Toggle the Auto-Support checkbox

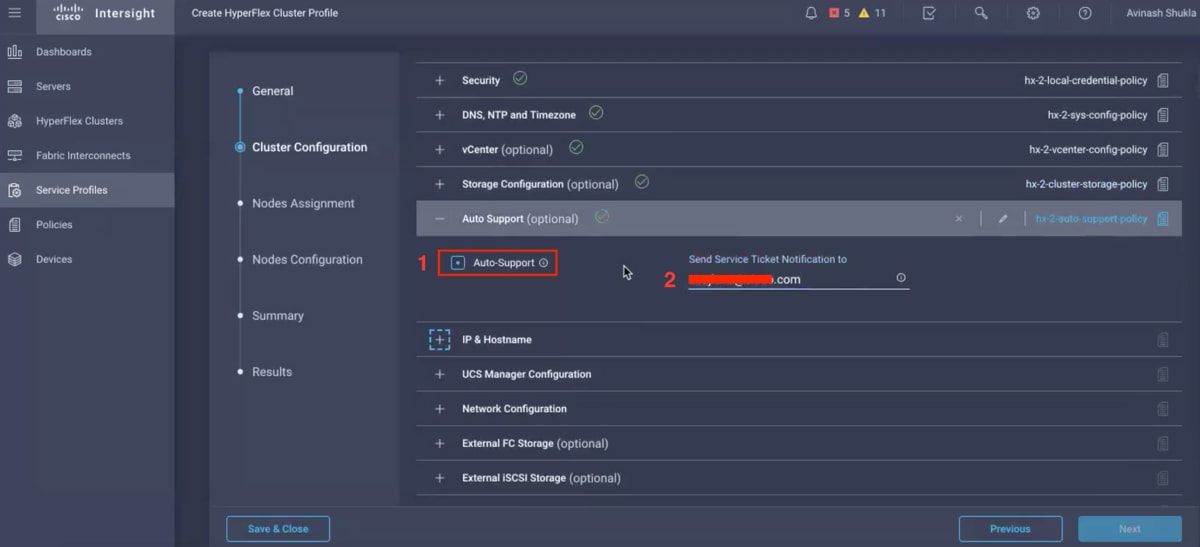pos(458,263)
